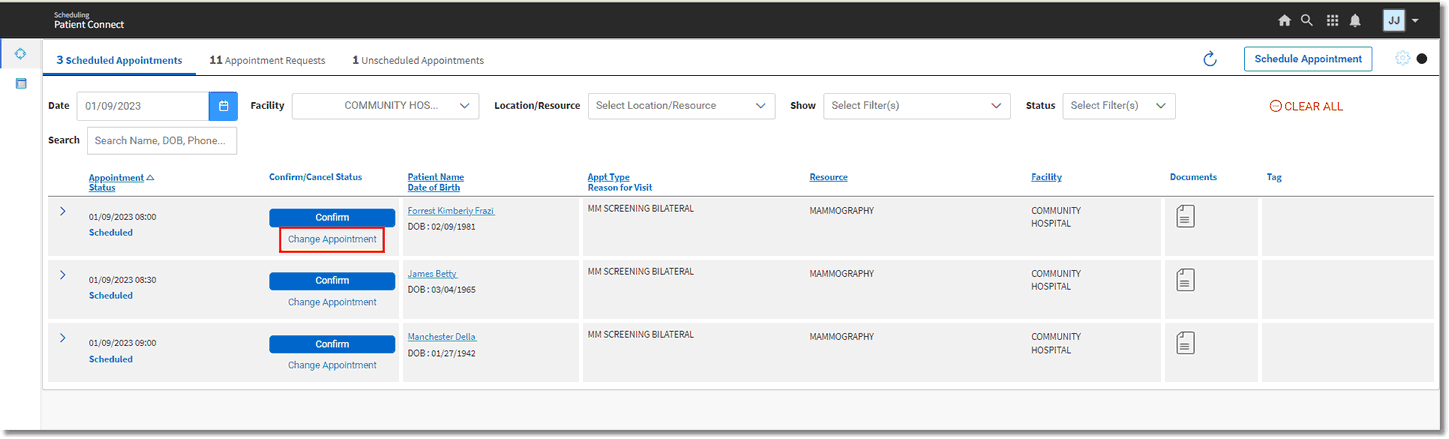Change appointment for Manchester Della

(332, 365)
